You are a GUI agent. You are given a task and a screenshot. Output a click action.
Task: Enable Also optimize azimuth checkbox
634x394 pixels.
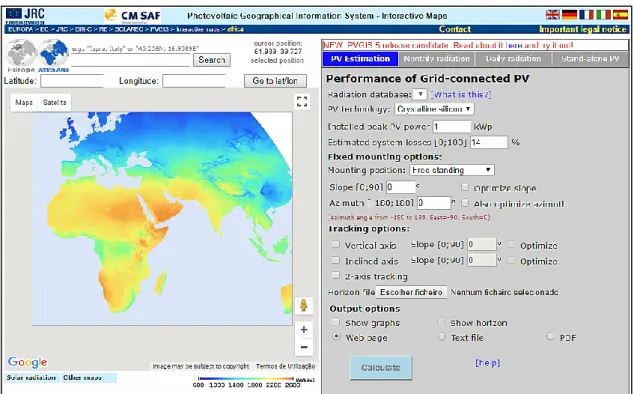click(x=465, y=203)
